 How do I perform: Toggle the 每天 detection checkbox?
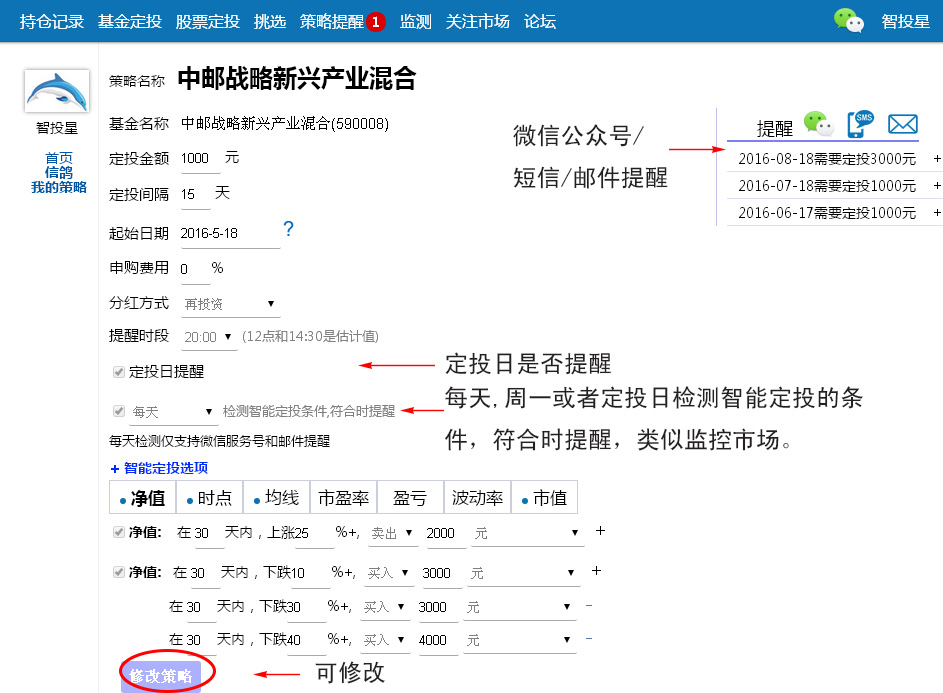[x=118, y=411]
